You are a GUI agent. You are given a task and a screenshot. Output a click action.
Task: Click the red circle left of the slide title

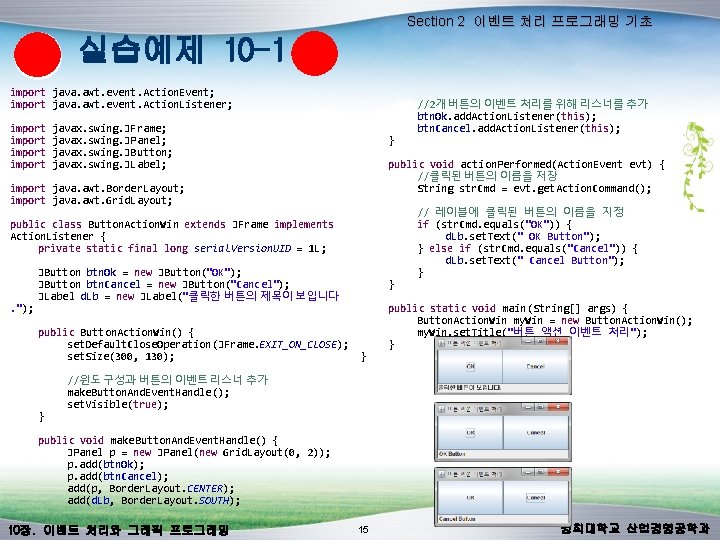click(x=38, y=54)
